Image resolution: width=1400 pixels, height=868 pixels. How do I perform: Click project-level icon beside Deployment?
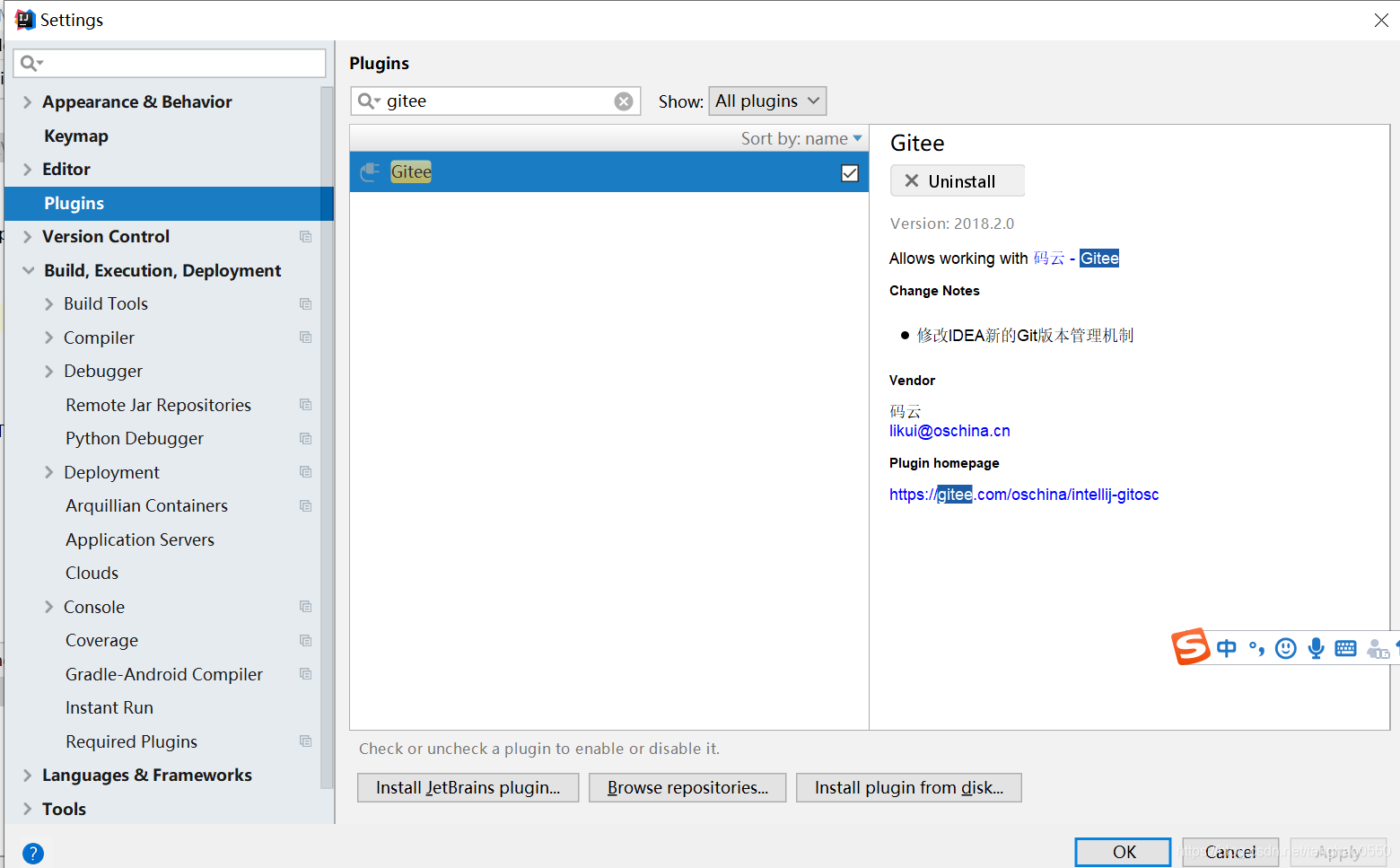[x=305, y=472]
